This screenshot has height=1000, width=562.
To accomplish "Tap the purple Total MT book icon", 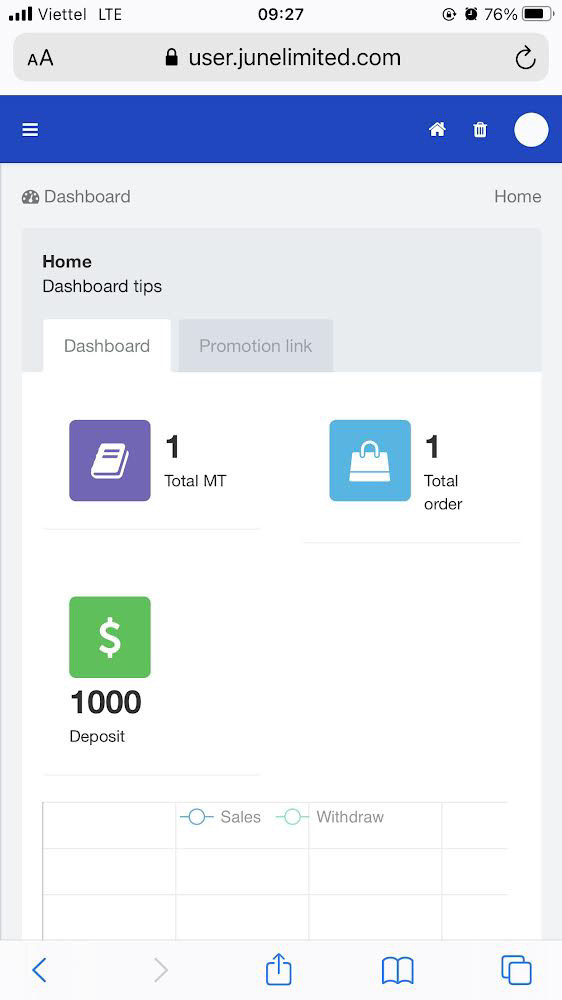I will (x=110, y=460).
